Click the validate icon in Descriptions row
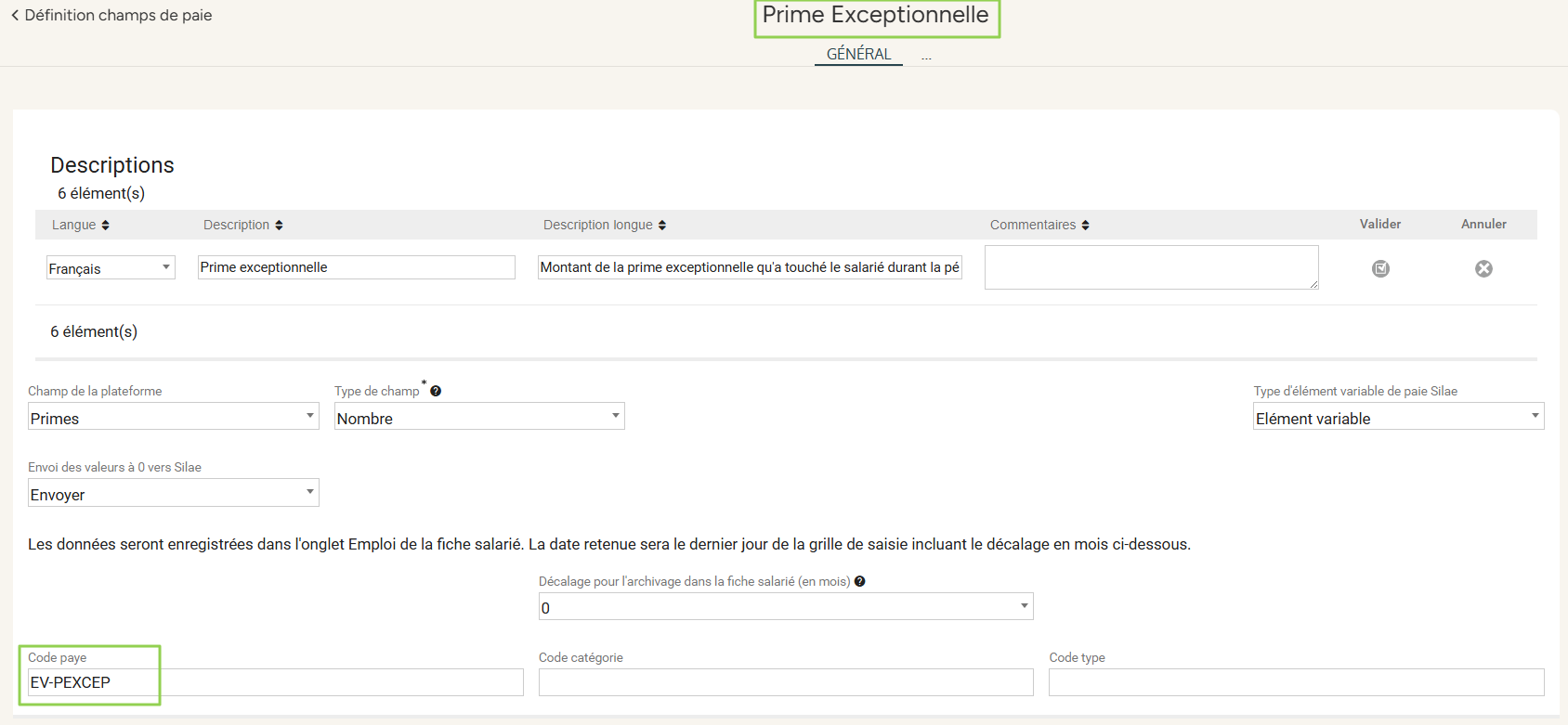Image resolution: width=1568 pixels, height=725 pixels. click(1380, 268)
